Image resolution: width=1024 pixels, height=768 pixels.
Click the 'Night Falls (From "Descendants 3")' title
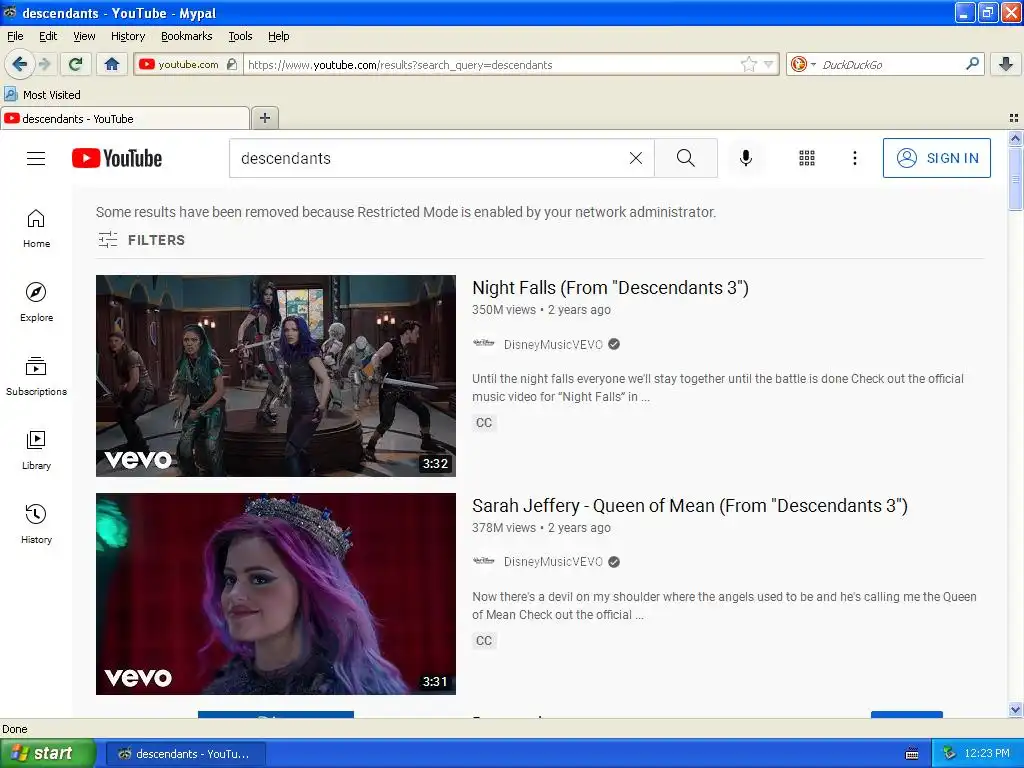click(x=610, y=288)
